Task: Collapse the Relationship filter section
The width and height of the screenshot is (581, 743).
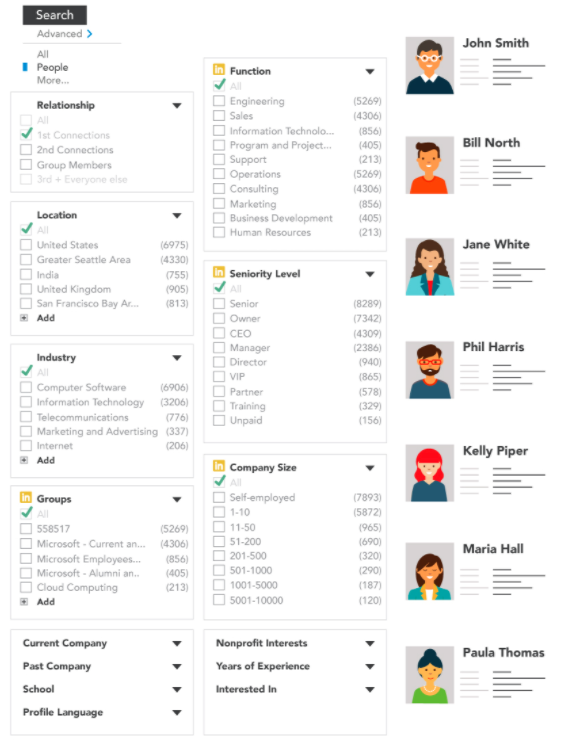Action: [177, 105]
